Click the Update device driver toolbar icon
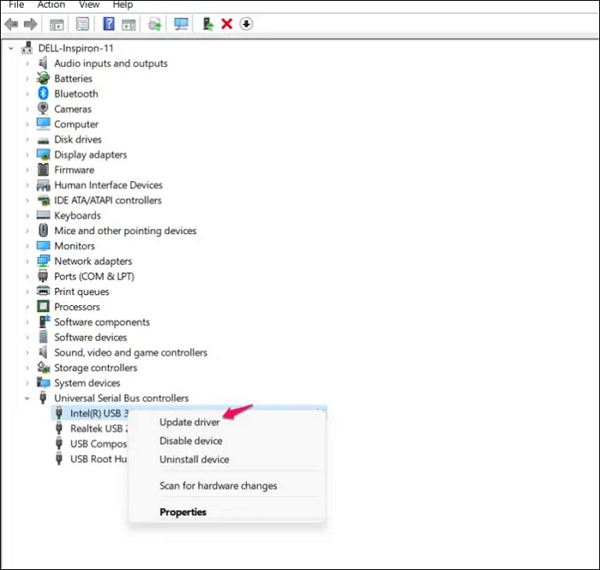Viewport: 600px width, 570px height. click(x=208, y=24)
